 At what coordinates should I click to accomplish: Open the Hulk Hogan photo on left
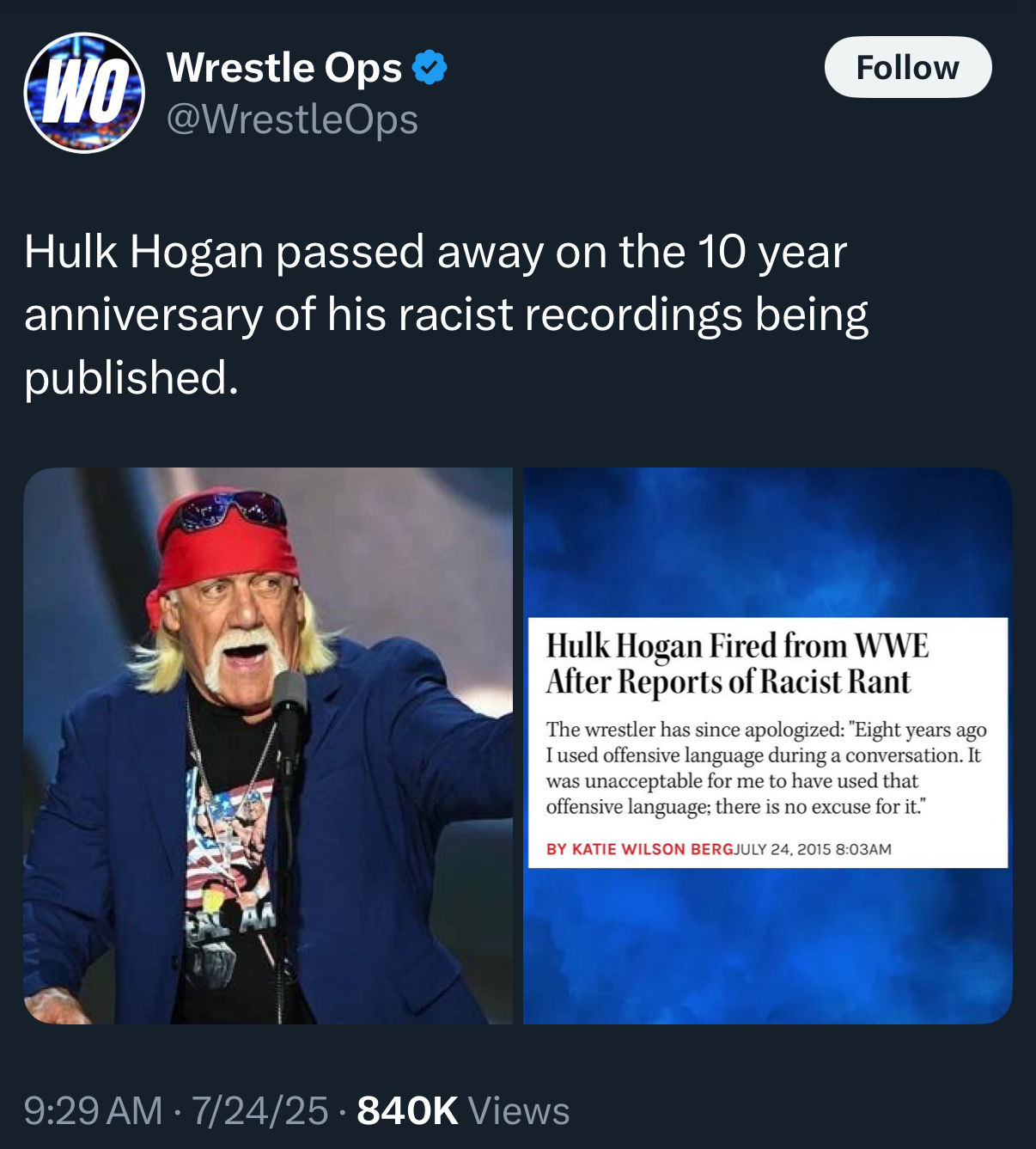point(268,745)
